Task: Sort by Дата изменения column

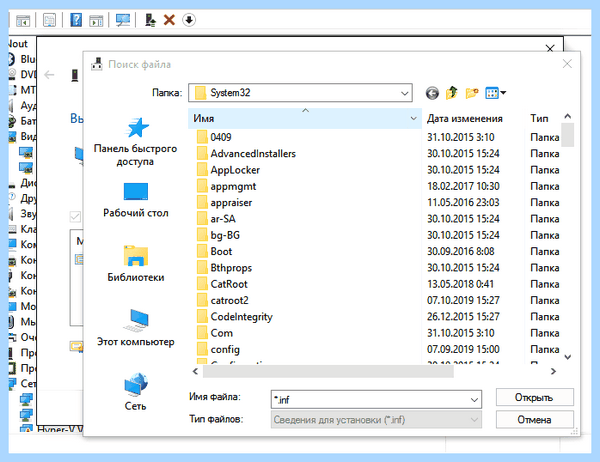Action: 473,119
